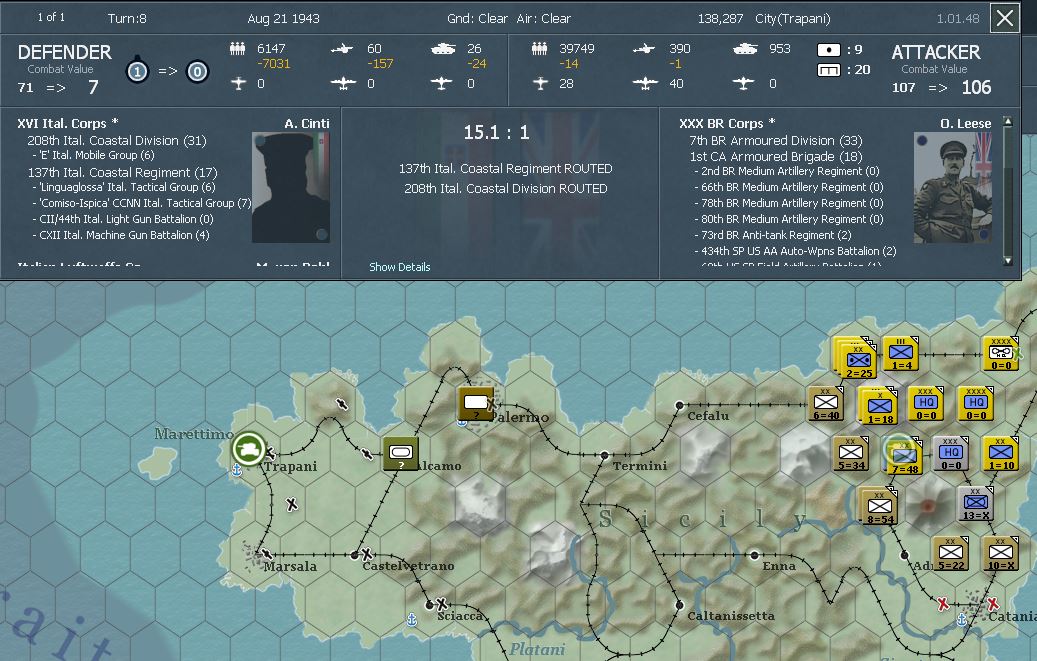This screenshot has width=1037, height=661.
Task: Click the 'Turn:8' indicator
Action: coord(127,19)
